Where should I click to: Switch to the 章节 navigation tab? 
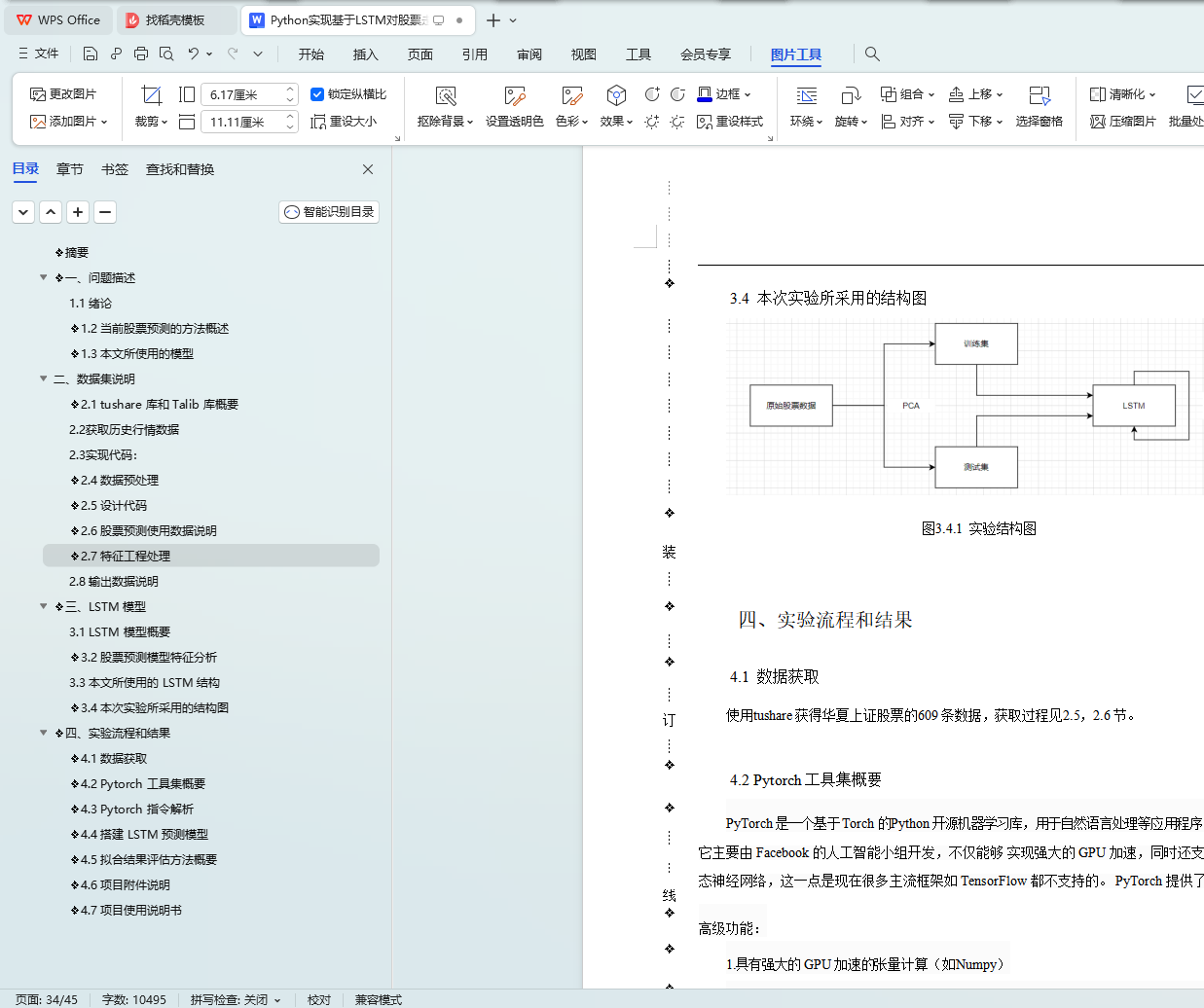70,169
